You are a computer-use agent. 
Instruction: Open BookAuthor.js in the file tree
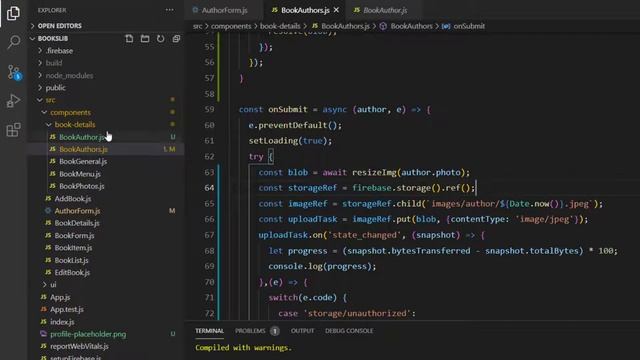(82, 137)
